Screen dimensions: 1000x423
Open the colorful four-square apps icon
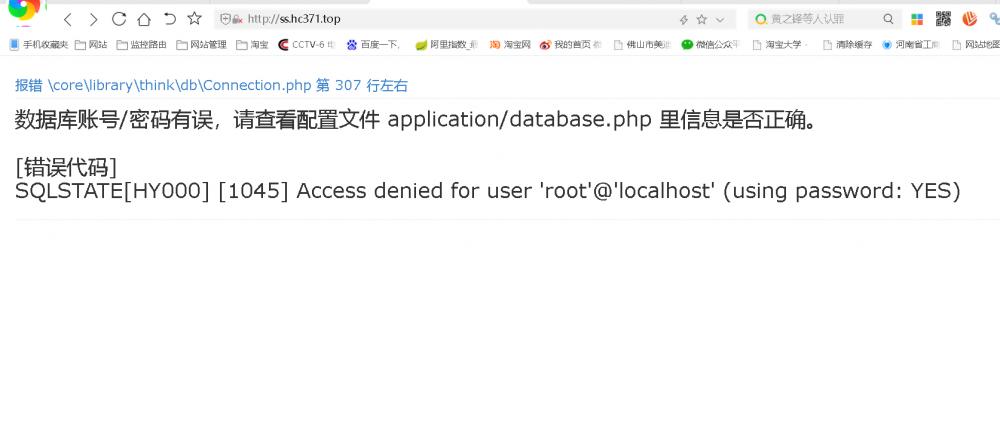(x=917, y=19)
